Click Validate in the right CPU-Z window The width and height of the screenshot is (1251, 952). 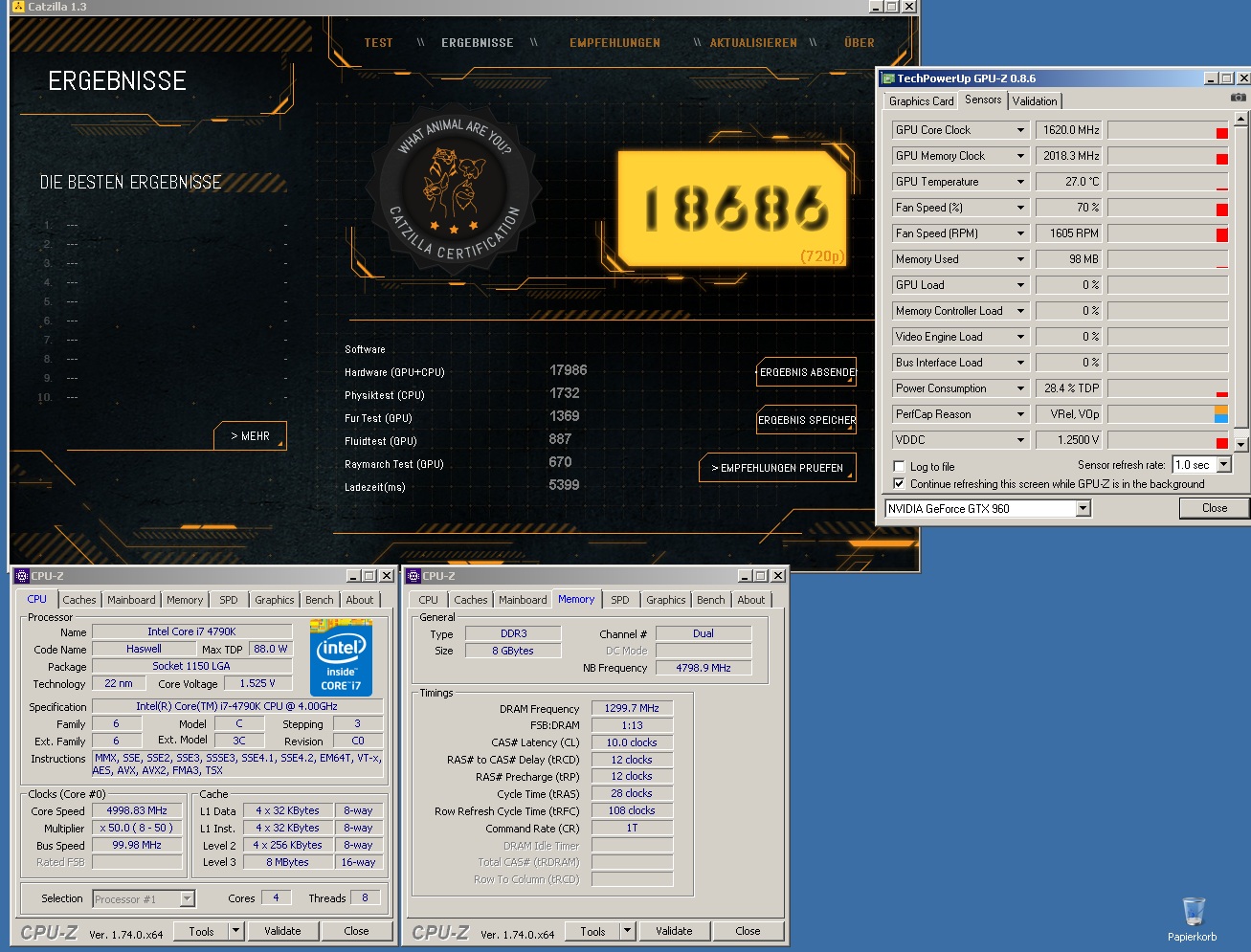(674, 931)
